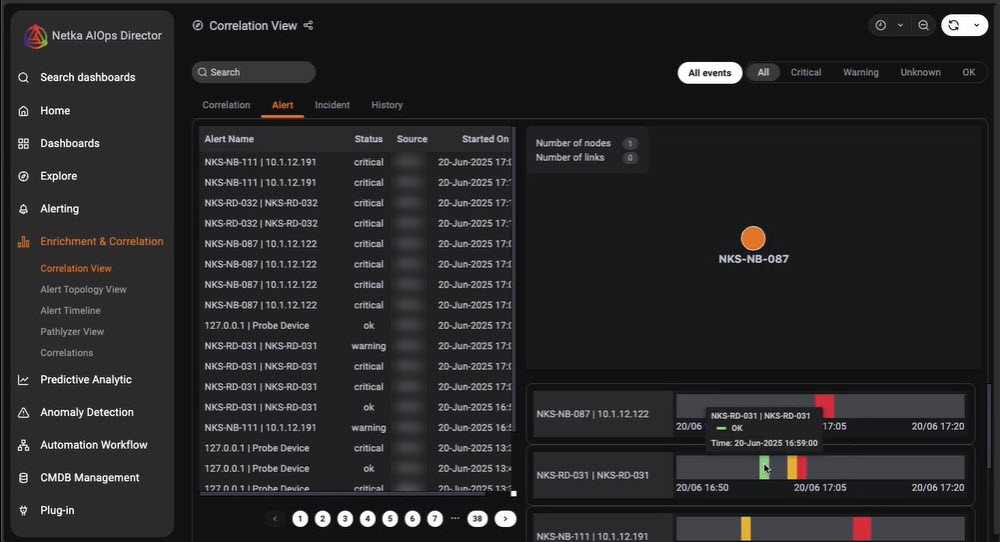Viewport: 1000px width, 542px height.
Task: Click the yellow warning segment on NKS-NB-111 timeline
Action: click(746, 529)
